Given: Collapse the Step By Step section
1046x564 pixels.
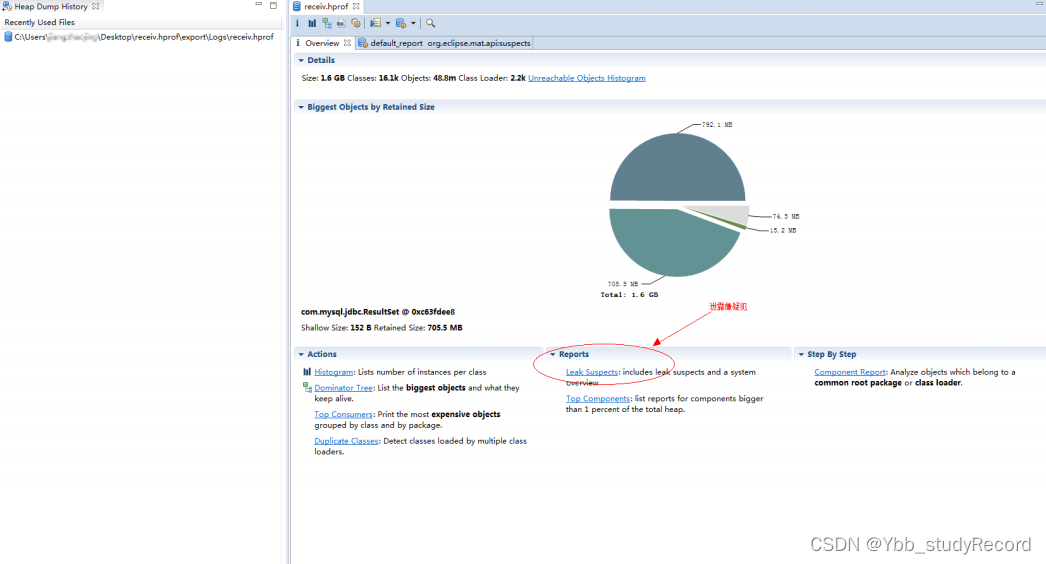Looking at the screenshot, I should (801, 354).
